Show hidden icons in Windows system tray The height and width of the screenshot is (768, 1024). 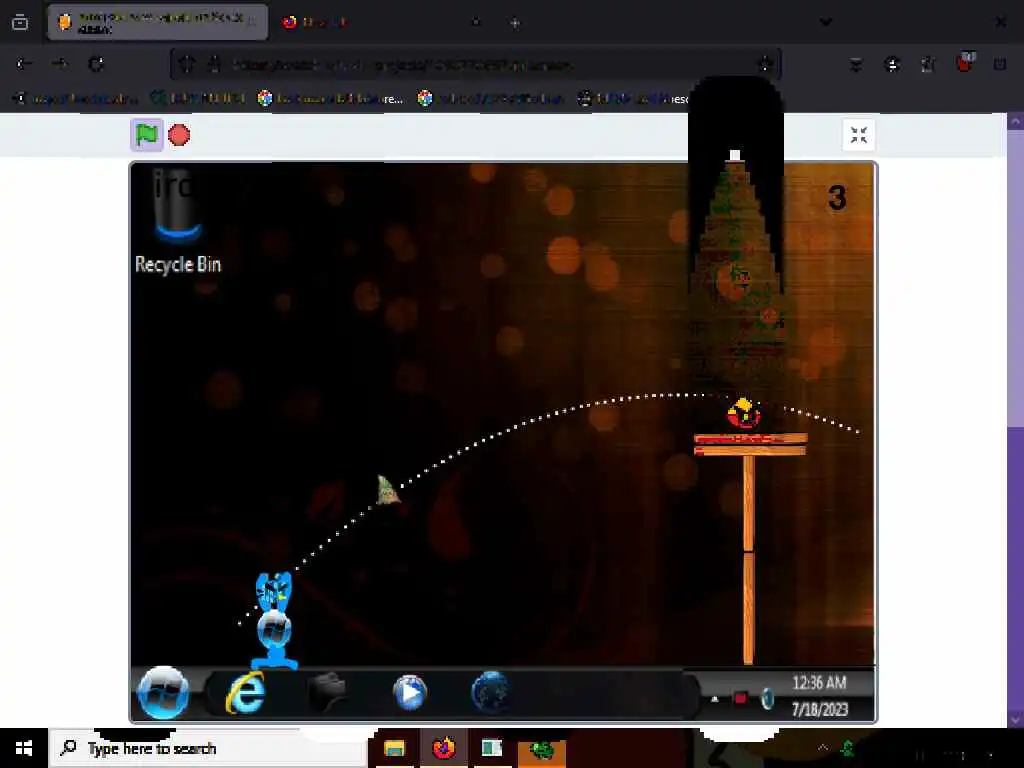(823, 748)
